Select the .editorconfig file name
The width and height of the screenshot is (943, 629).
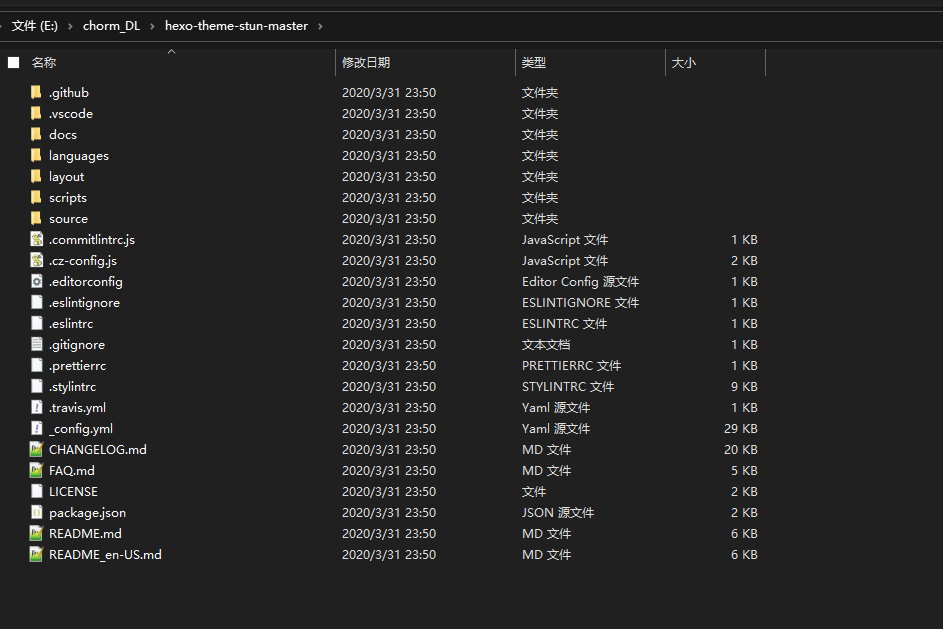pyautogui.click(x=86, y=282)
